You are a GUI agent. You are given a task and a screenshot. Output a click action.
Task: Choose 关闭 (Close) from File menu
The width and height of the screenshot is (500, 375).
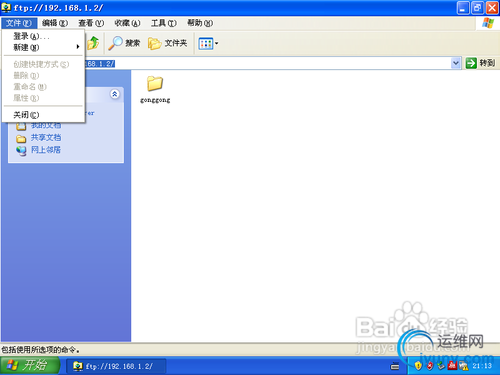[43, 115]
